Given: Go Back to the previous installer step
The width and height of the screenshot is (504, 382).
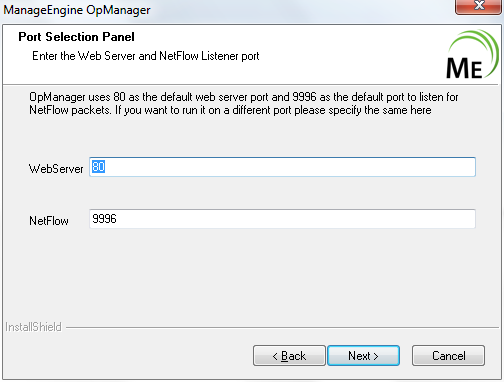Looking at the screenshot, I should pos(289,356).
